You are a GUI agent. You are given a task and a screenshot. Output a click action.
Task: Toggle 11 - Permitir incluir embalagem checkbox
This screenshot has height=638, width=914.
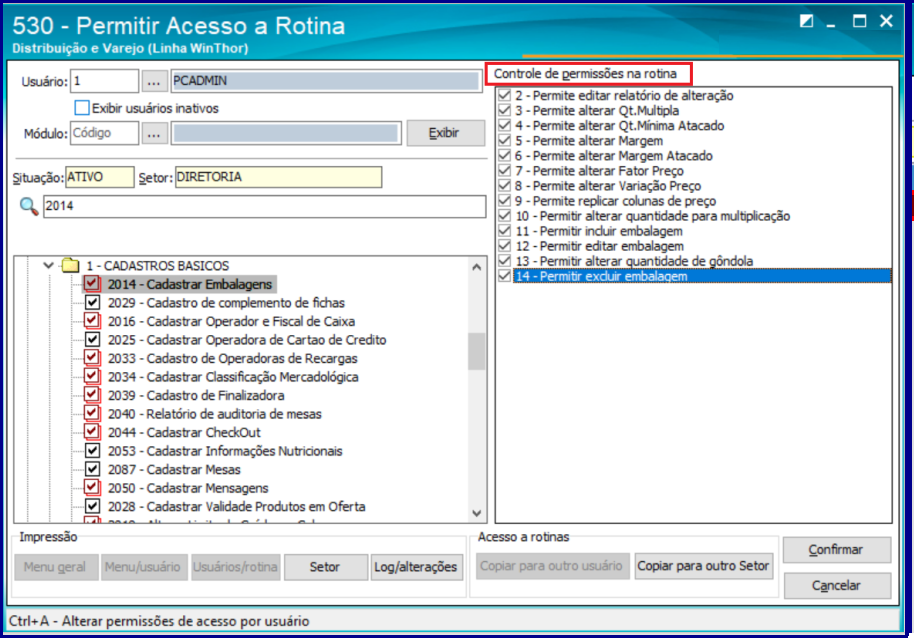pyautogui.click(x=505, y=231)
